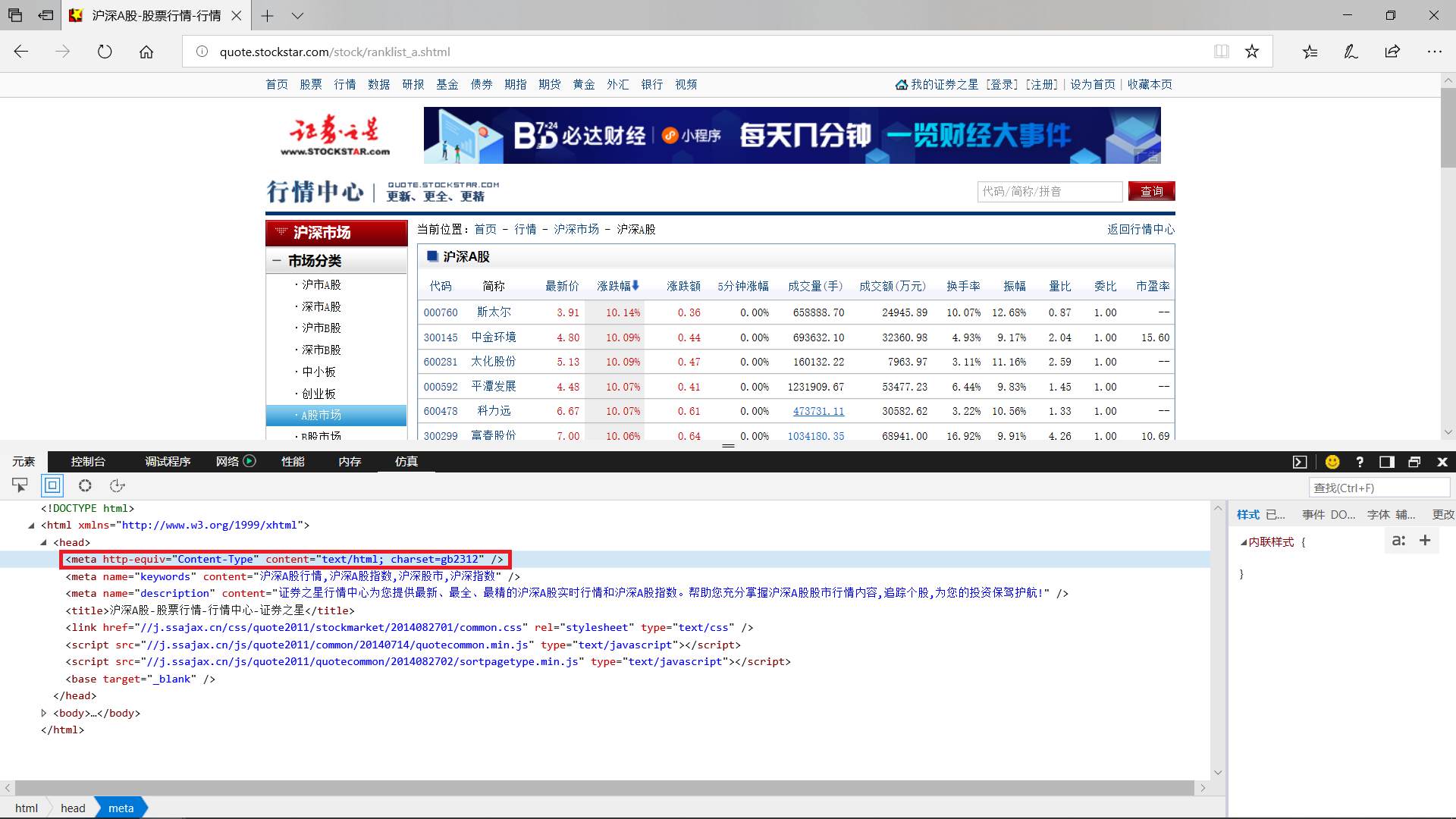Viewport: 1456px width, 819px height.
Task: Click the 基金 top navigation link
Action: tap(447, 84)
